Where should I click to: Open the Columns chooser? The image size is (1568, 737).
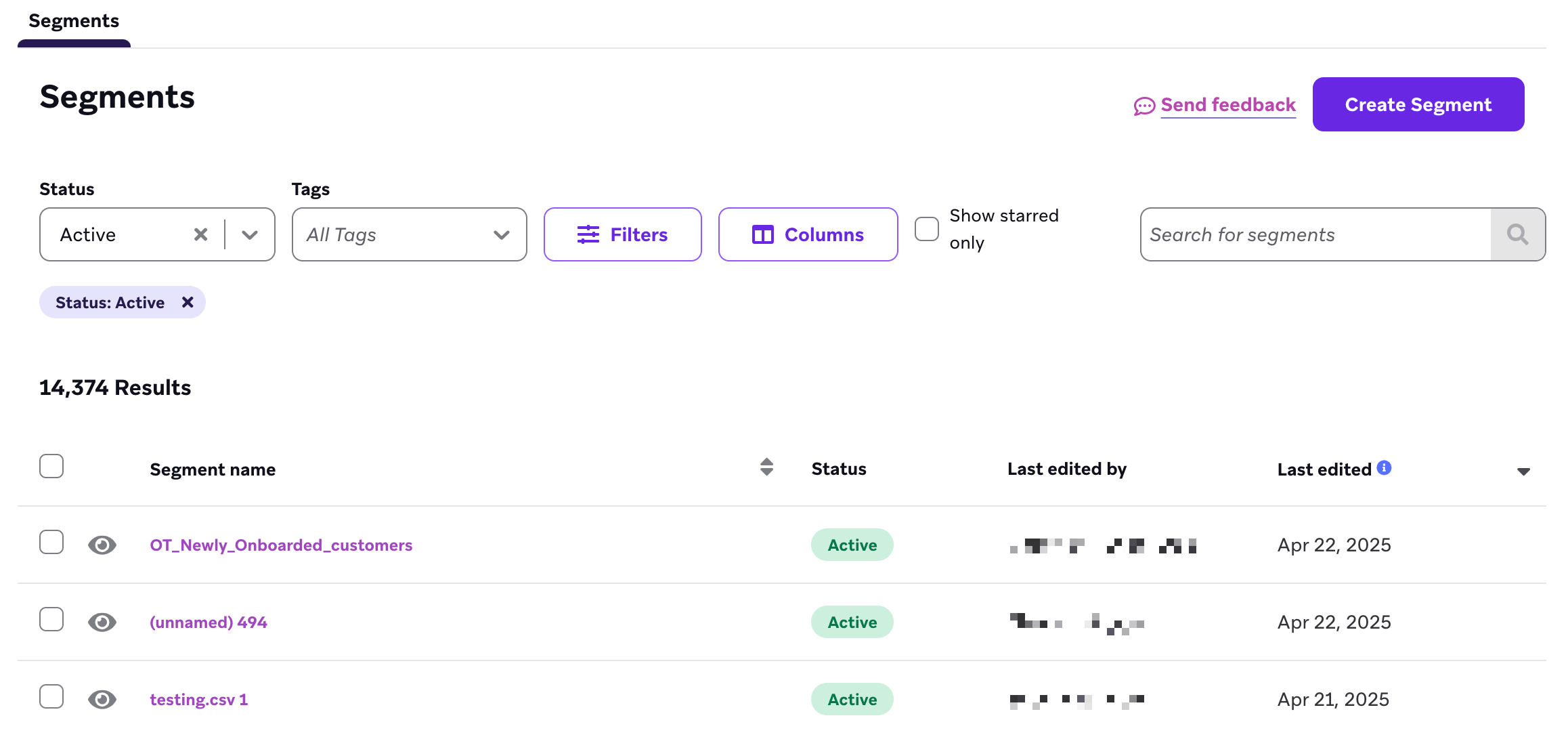click(x=808, y=234)
